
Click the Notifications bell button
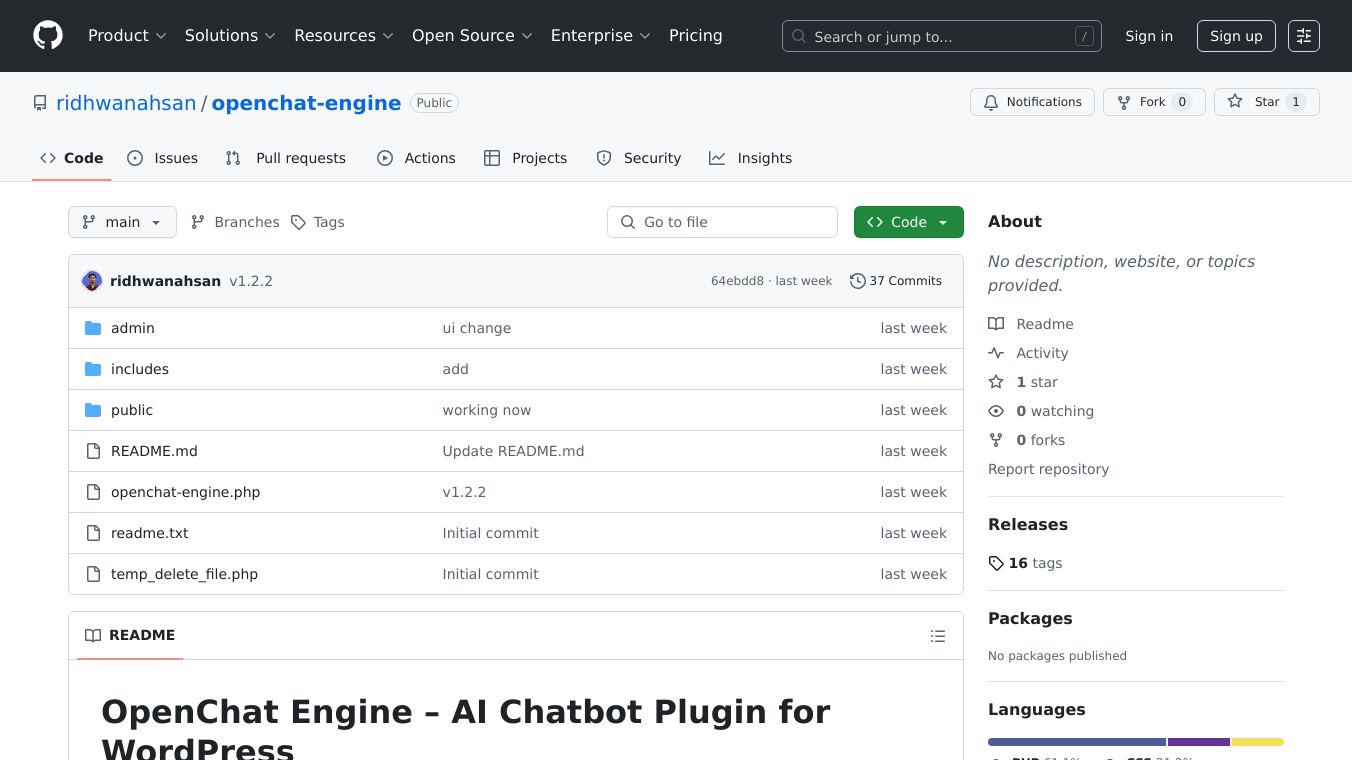pos(1032,102)
